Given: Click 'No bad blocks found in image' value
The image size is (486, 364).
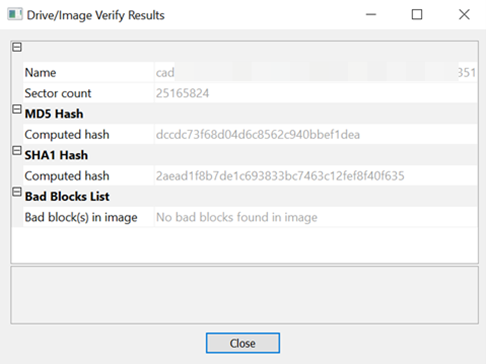Looking at the screenshot, I should click(x=237, y=217).
